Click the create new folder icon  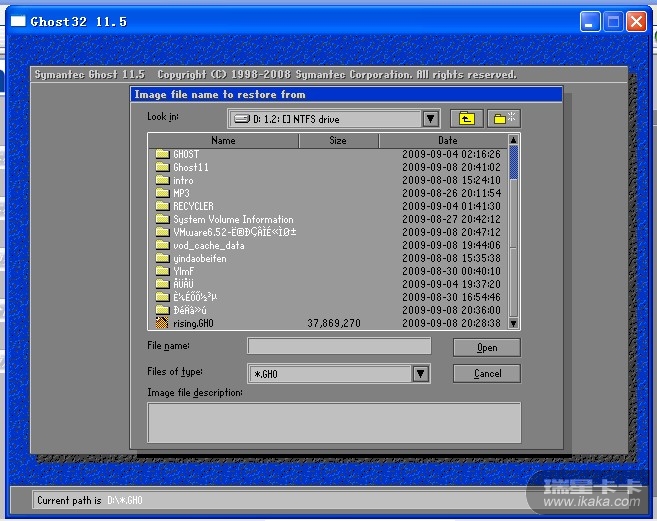[504, 119]
